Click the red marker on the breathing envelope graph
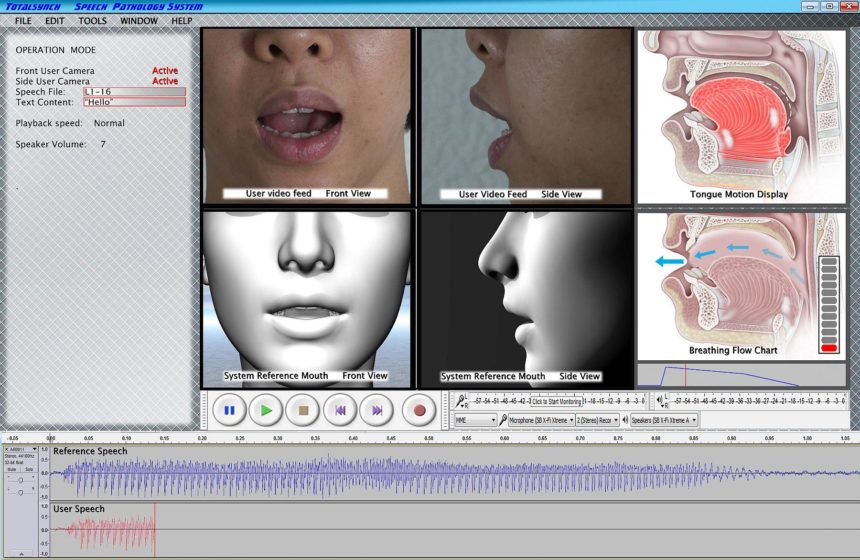Screen dimensions: 860x560 (x=685, y=376)
